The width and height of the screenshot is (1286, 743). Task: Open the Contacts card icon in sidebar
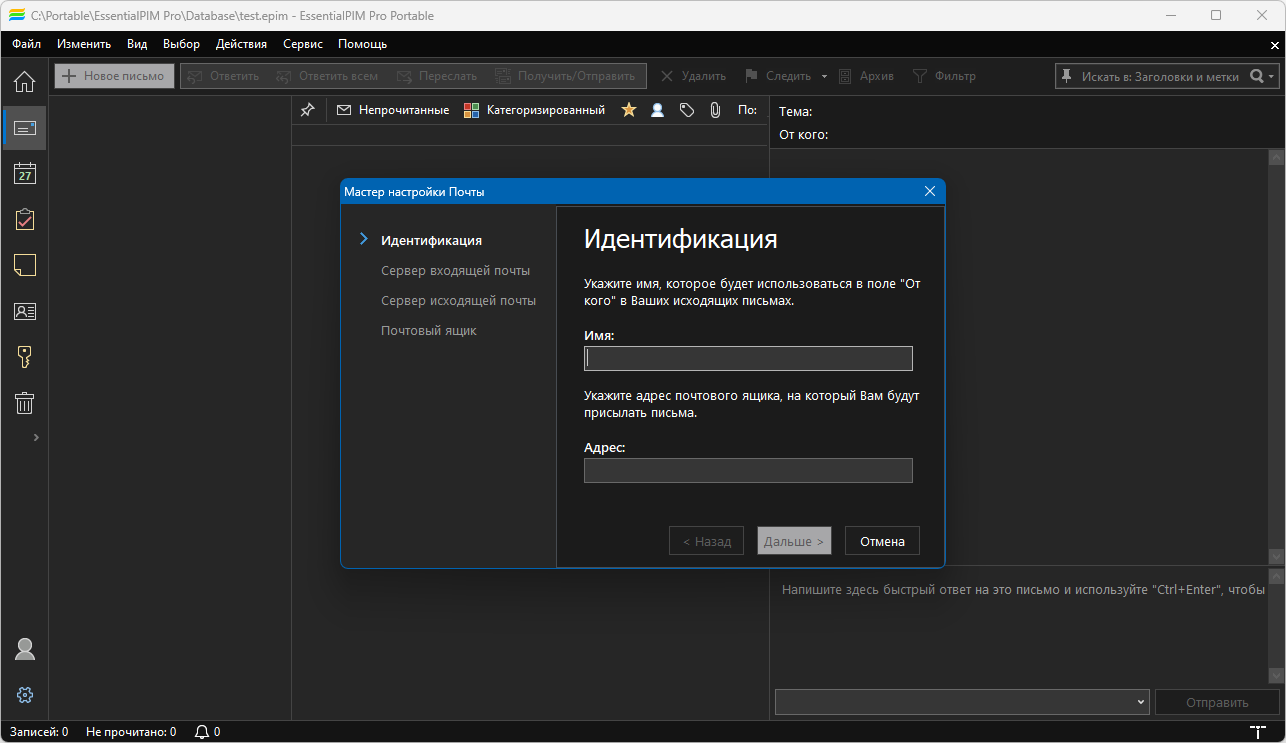pos(24,311)
